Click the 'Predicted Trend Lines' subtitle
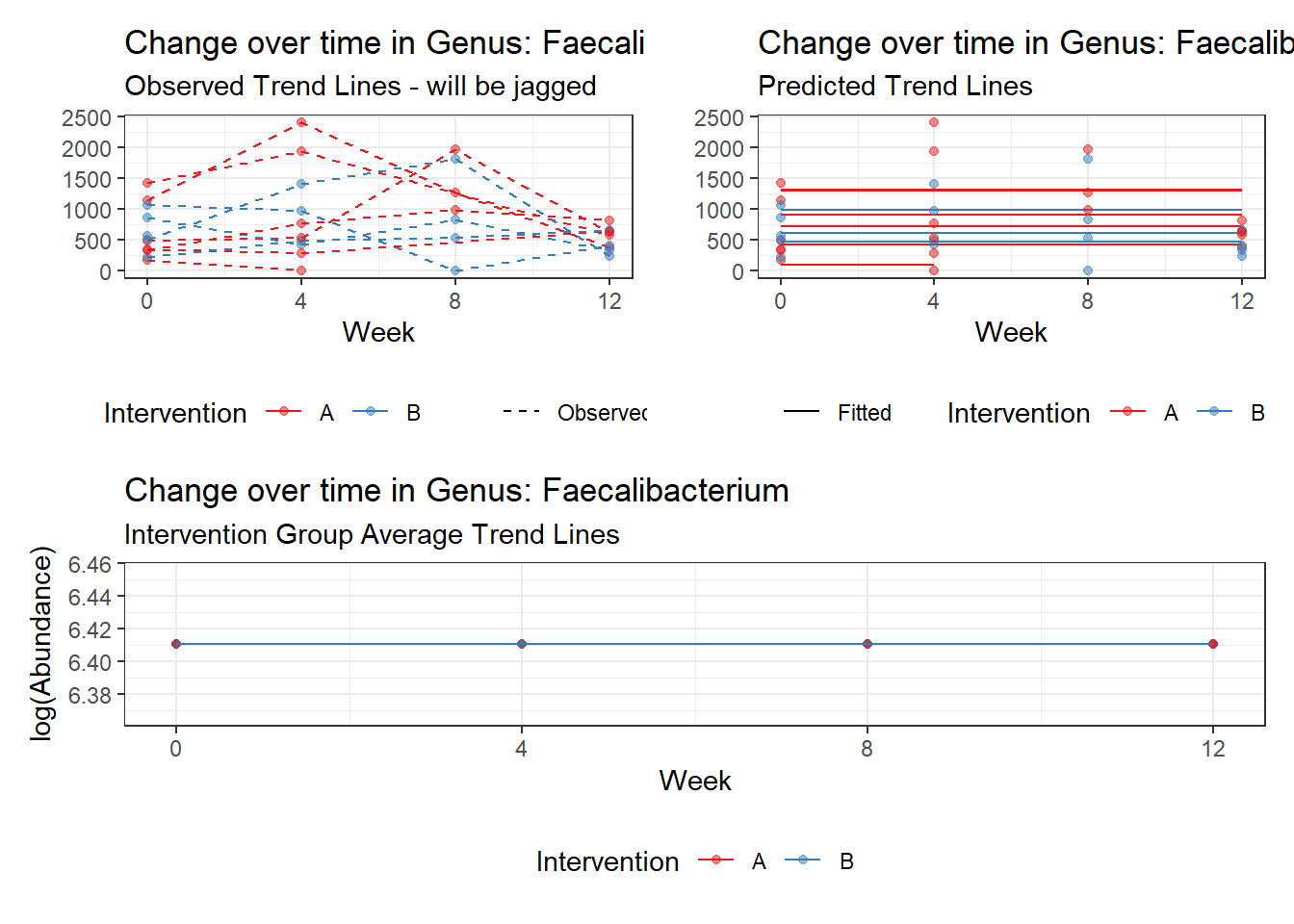This screenshot has height=924, width=1294. click(894, 87)
